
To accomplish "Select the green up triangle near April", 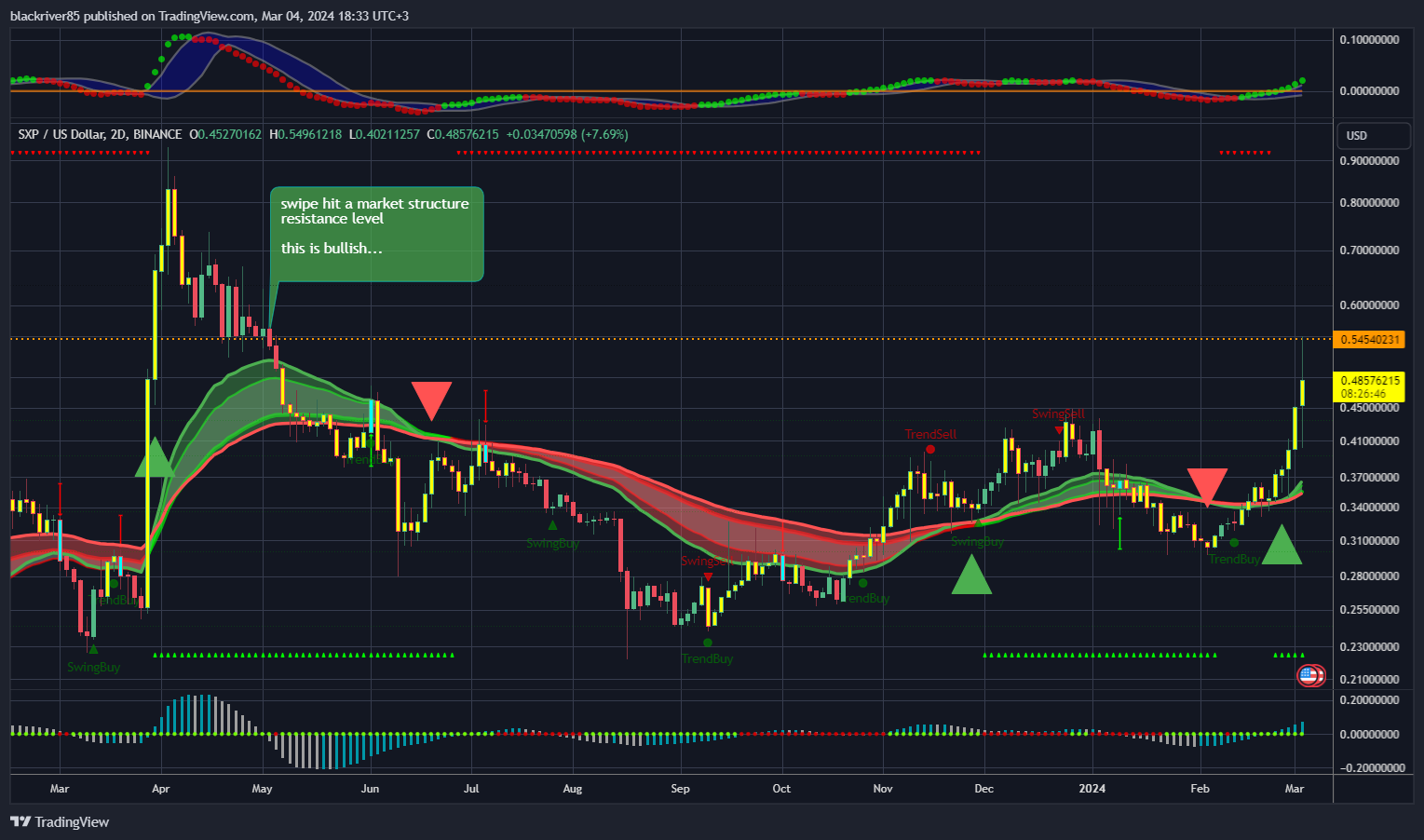I will tap(155, 457).
